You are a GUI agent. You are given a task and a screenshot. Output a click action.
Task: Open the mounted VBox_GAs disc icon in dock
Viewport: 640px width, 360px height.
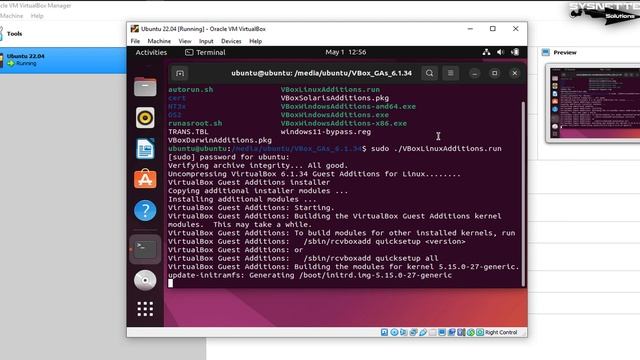pyautogui.click(x=145, y=280)
